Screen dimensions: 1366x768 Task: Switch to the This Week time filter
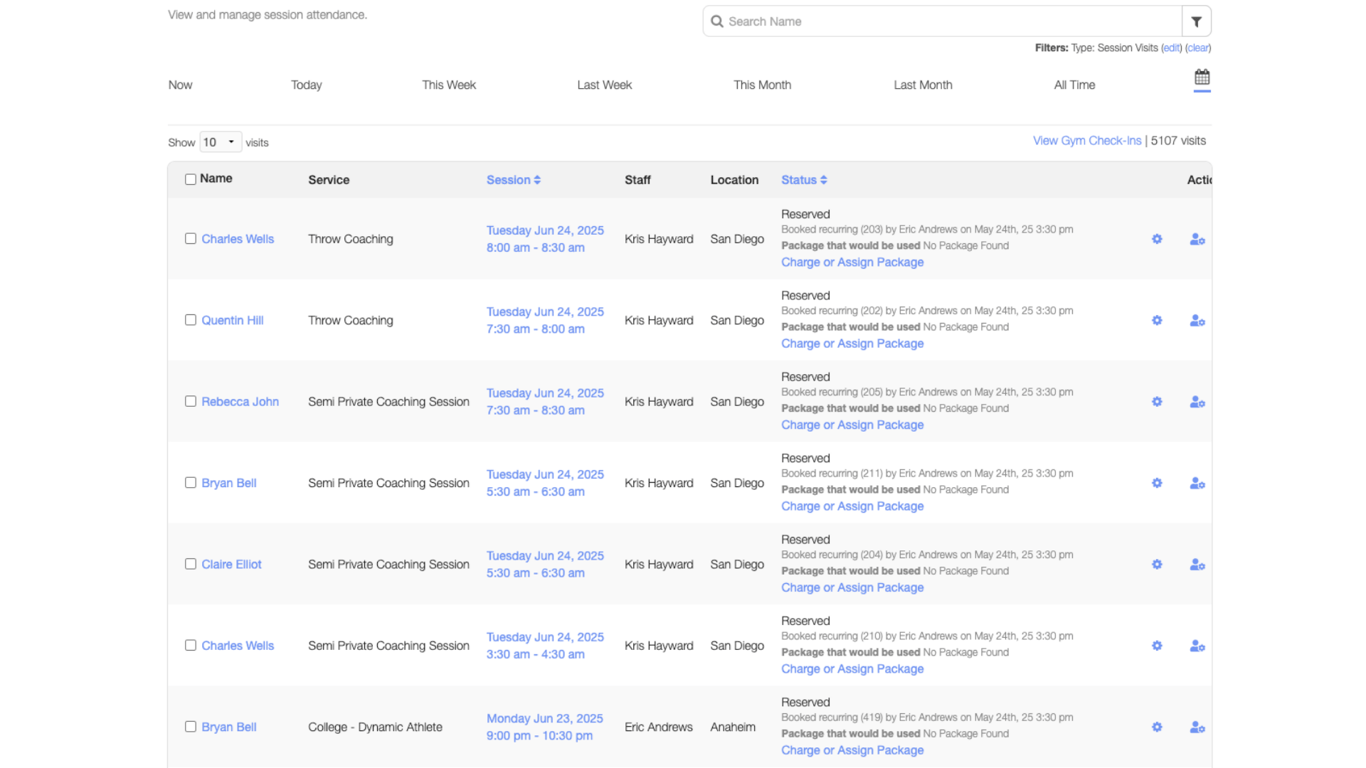[x=448, y=85]
